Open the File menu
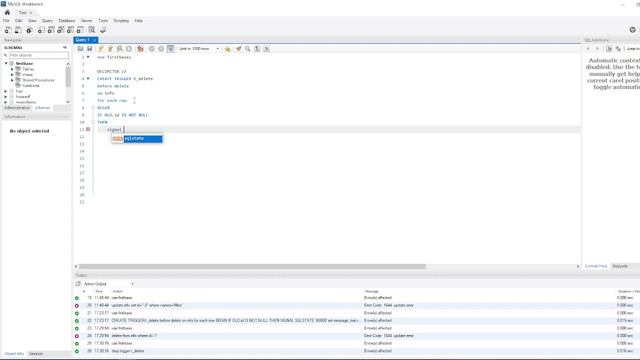Image resolution: width=640 pixels, height=360 pixels. pos(6,20)
